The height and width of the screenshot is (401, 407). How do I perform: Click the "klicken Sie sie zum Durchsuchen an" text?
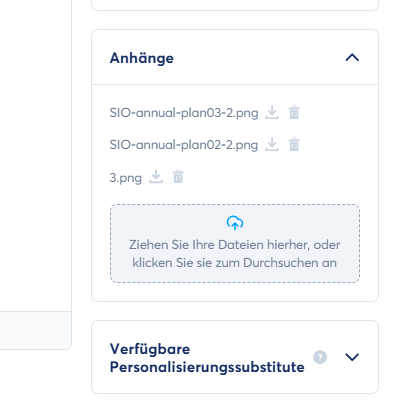pyautogui.click(x=235, y=263)
